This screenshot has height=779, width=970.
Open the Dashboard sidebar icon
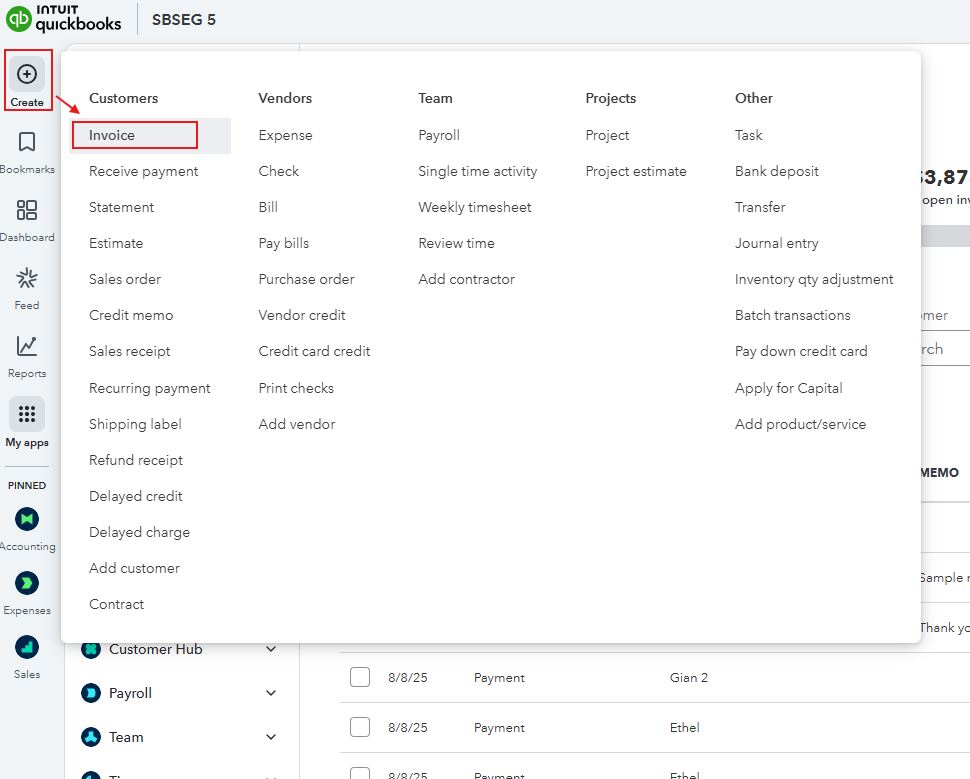click(27, 210)
